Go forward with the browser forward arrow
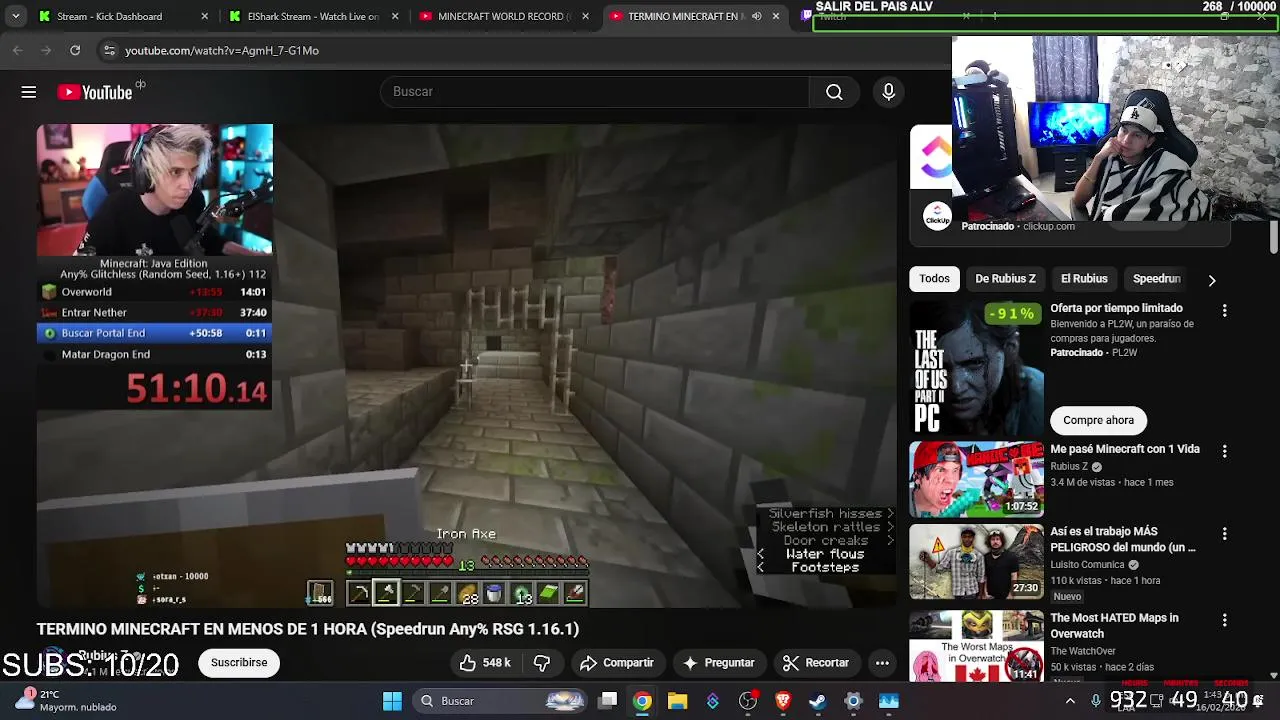 coord(46,50)
